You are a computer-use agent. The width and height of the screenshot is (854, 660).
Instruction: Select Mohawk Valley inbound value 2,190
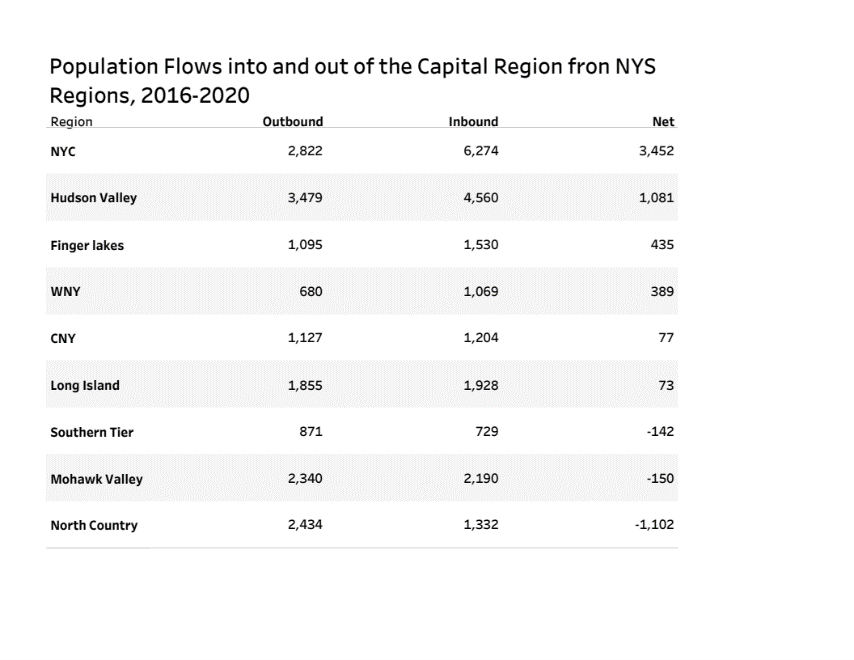[481, 479]
